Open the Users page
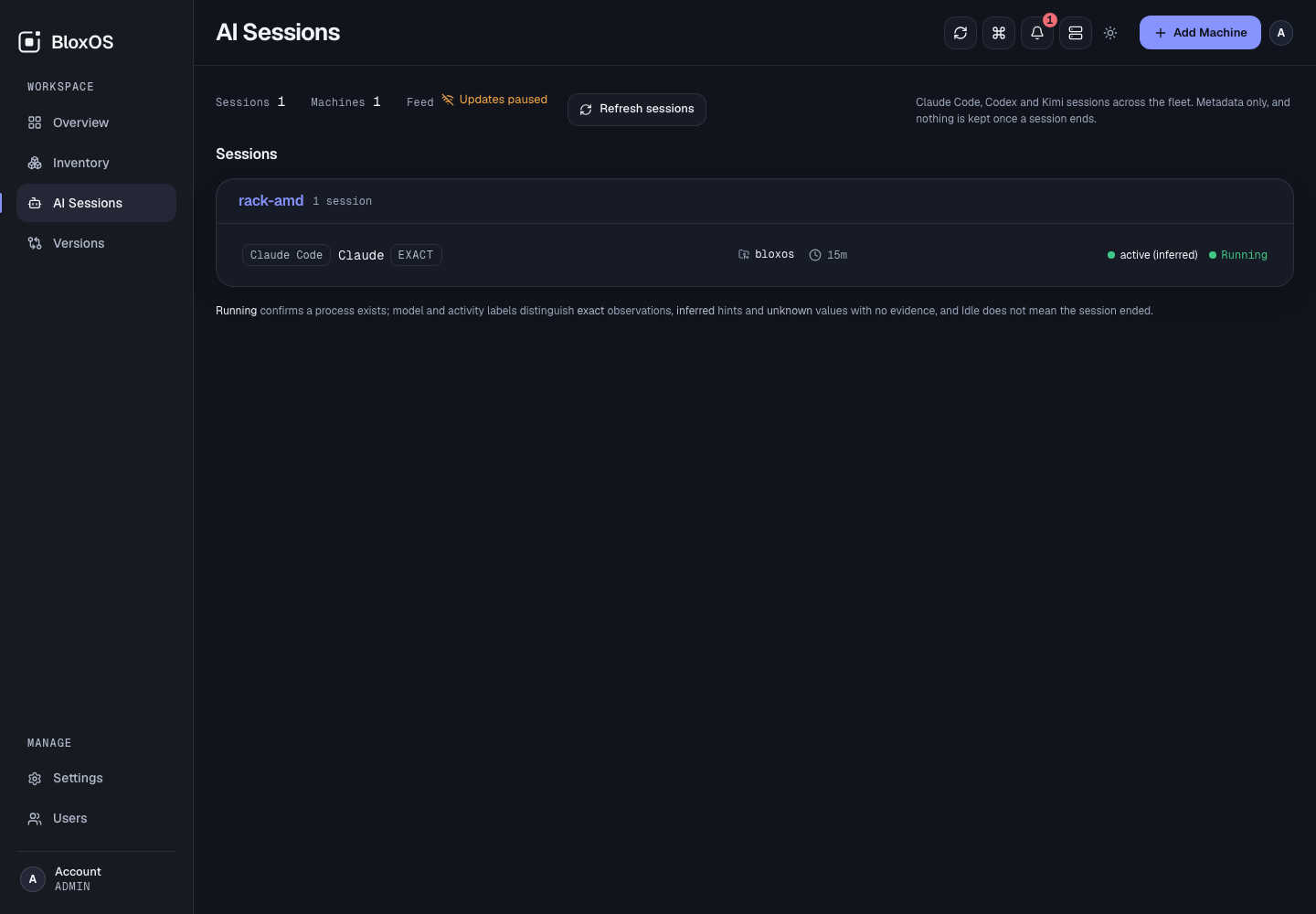This screenshot has width=1316, height=914. [96, 819]
